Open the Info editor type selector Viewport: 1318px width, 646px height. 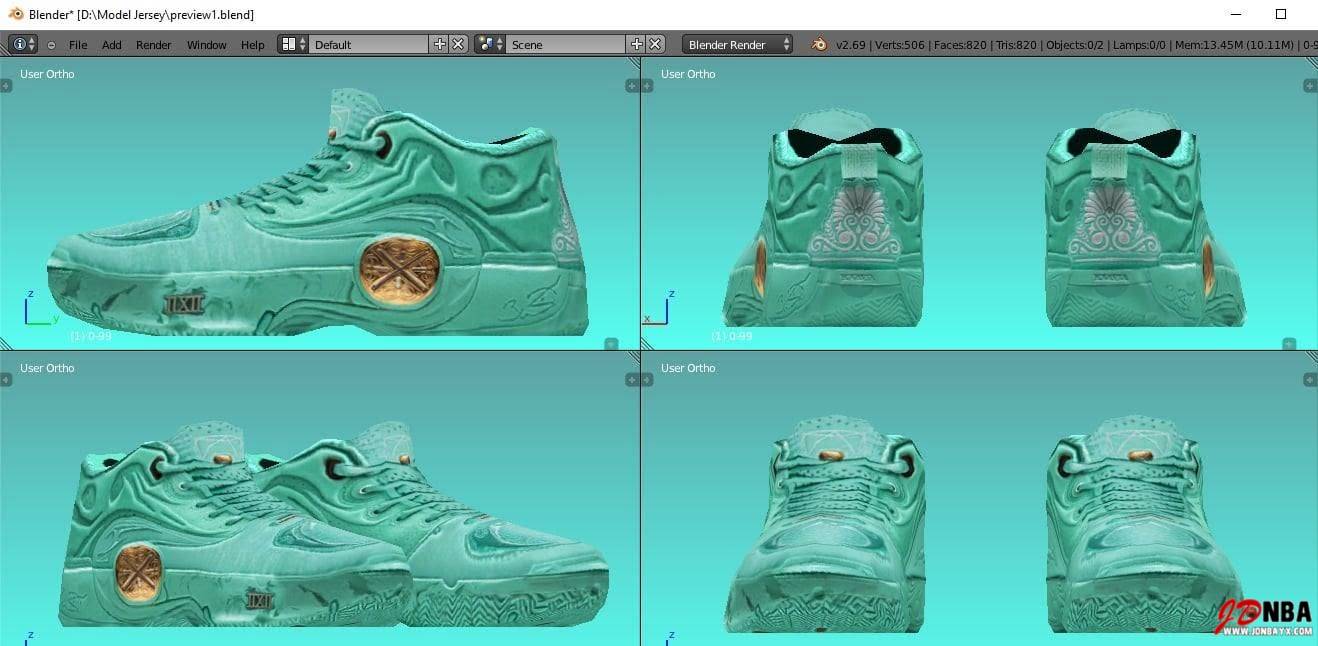[x=22, y=44]
